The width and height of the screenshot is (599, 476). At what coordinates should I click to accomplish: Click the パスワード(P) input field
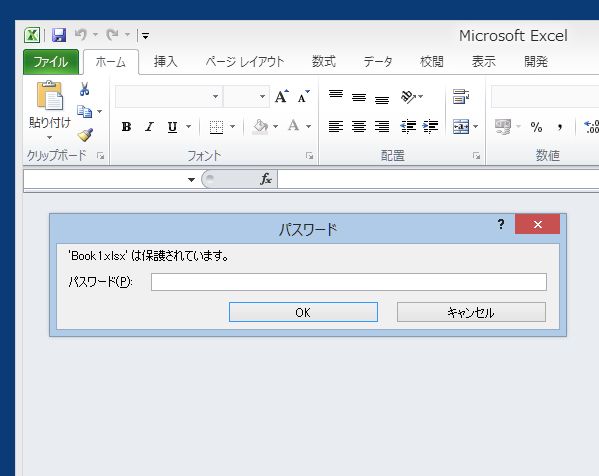[349, 282]
